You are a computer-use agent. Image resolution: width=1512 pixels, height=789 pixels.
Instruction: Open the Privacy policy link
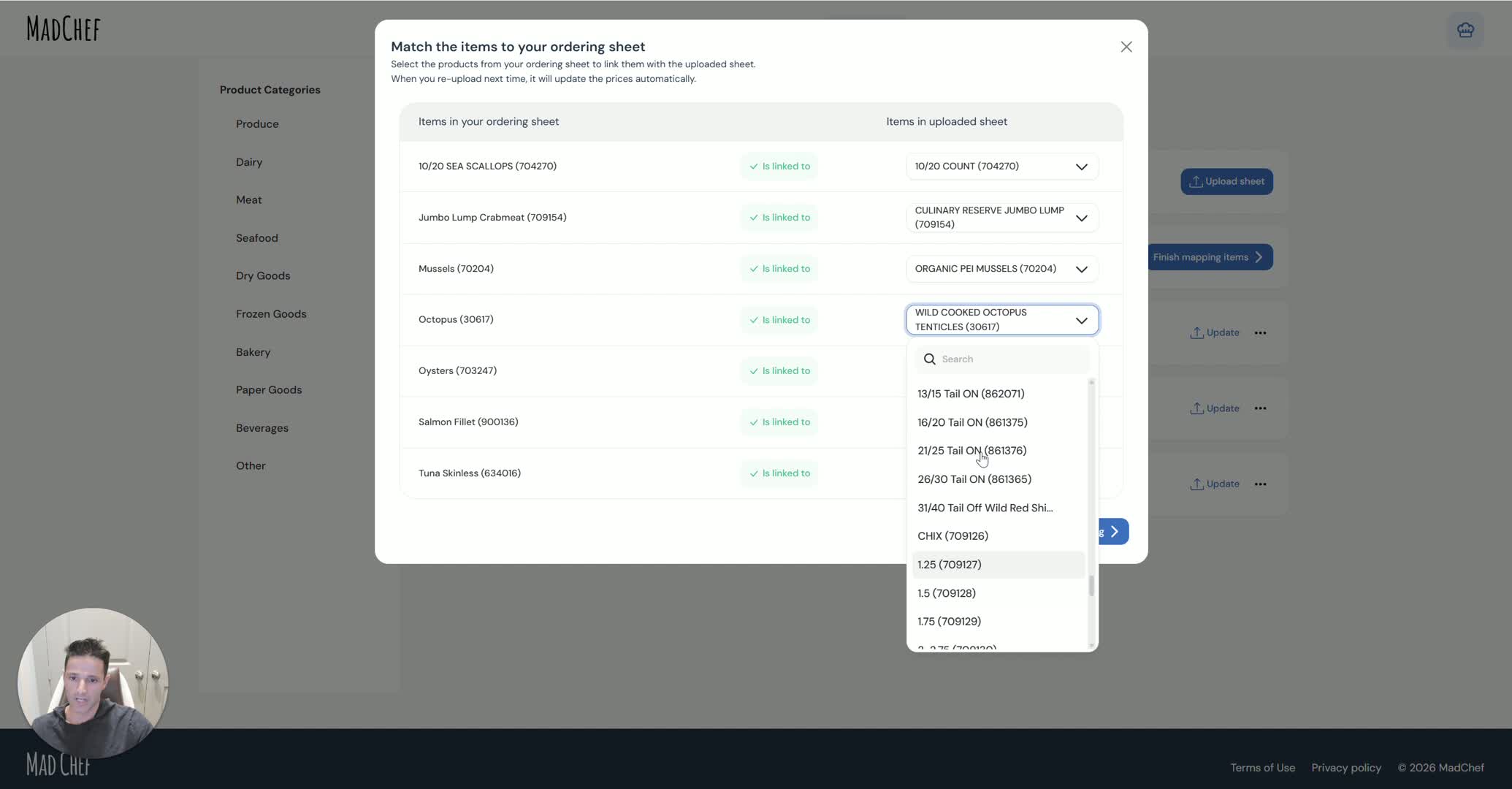point(1346,768)
